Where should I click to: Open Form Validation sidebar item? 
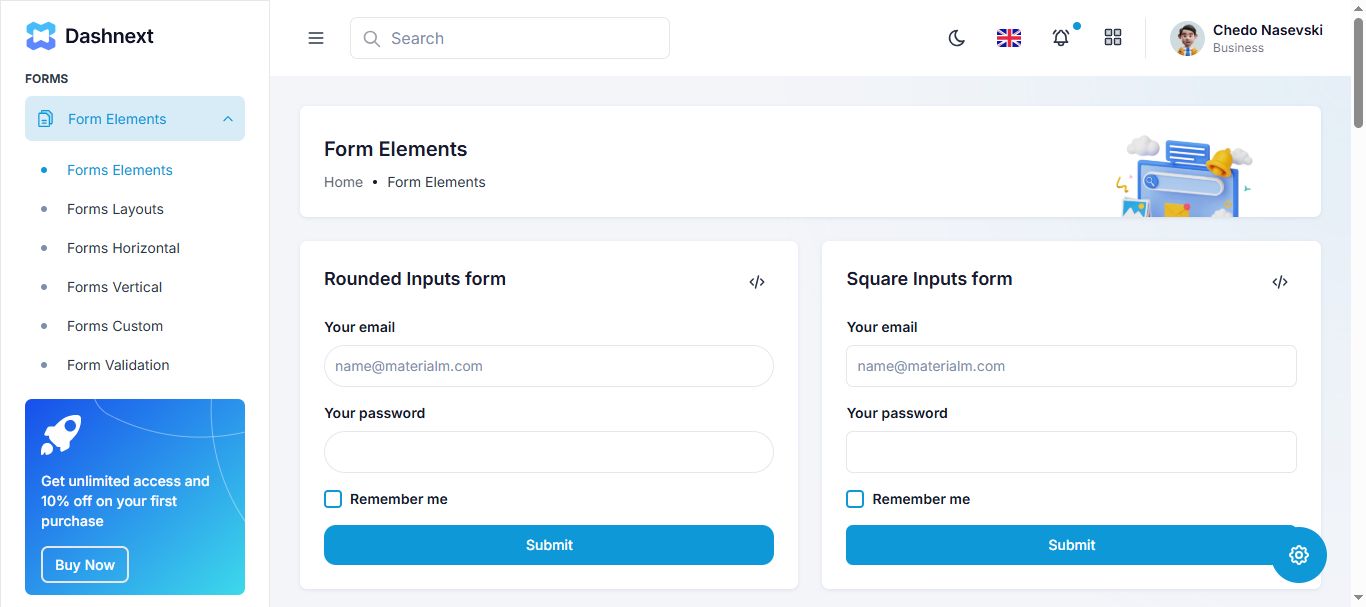(x=118, y=365)
